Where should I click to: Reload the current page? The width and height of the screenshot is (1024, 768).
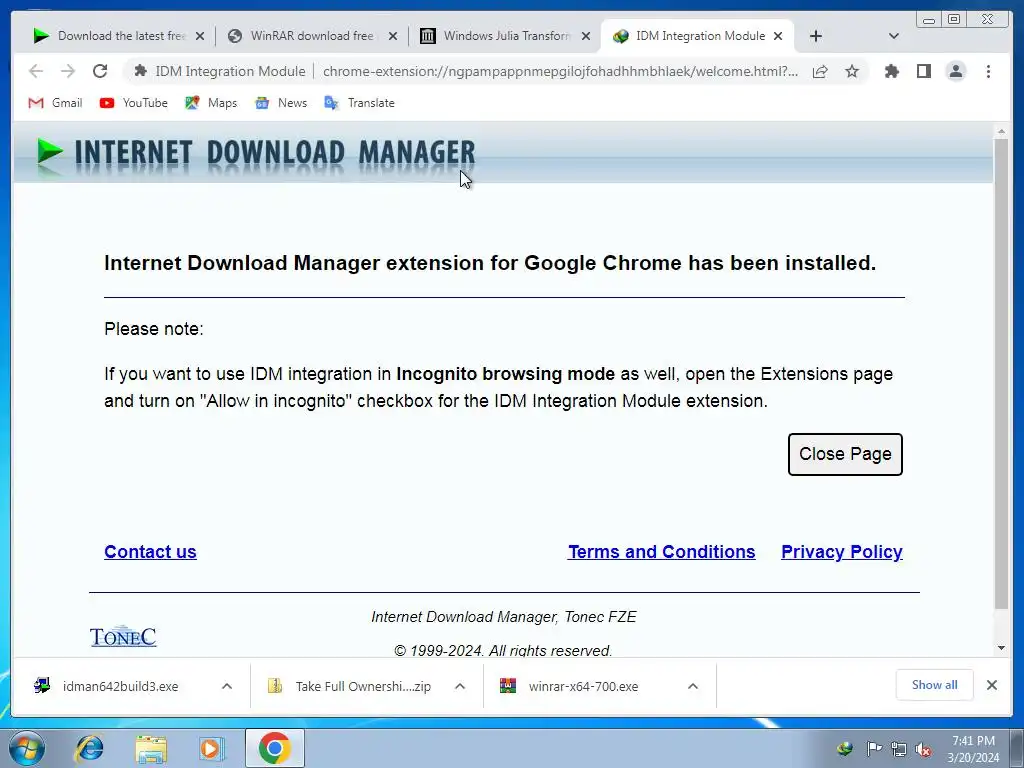(x=100, y=71)
